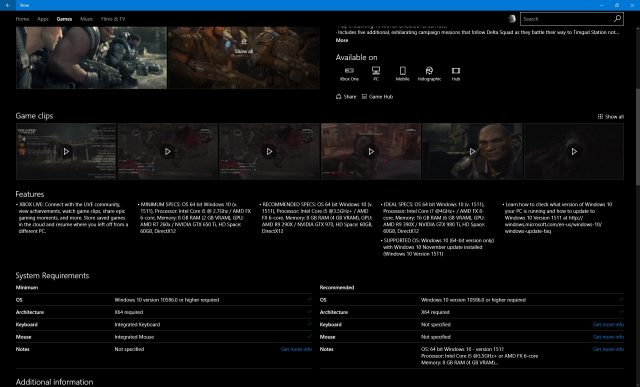
Task: Click the Mobile platform icon
Action: (x=402, y=74)
